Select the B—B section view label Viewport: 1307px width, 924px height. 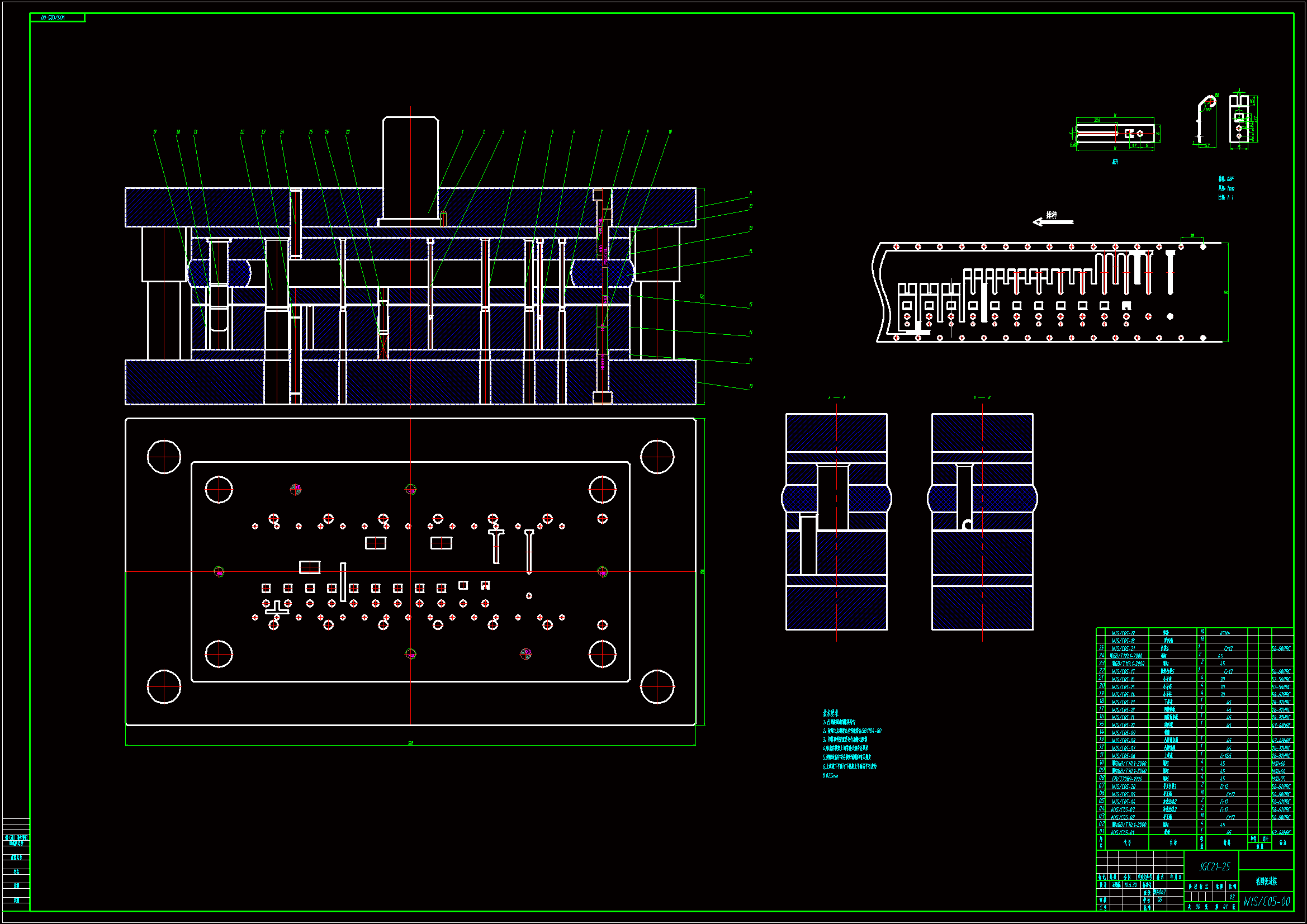982,397
